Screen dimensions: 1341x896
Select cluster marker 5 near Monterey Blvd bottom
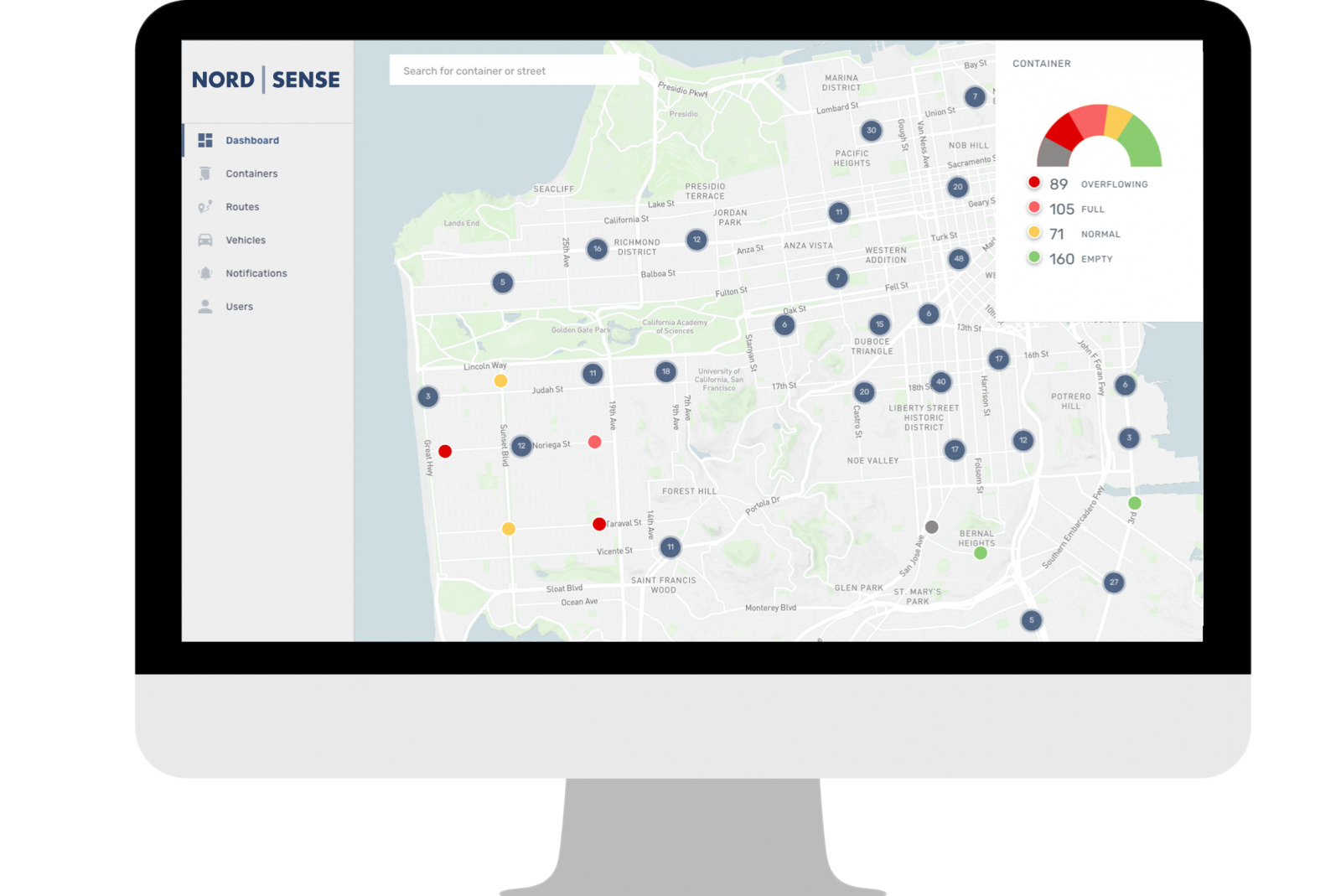pyautogui.click(x=1032, y=620)
